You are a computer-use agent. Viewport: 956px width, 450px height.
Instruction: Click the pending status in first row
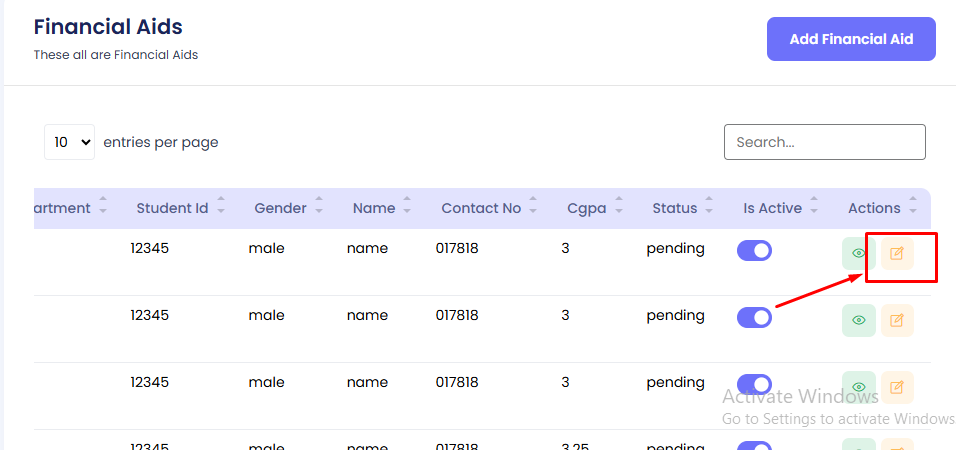675,248
